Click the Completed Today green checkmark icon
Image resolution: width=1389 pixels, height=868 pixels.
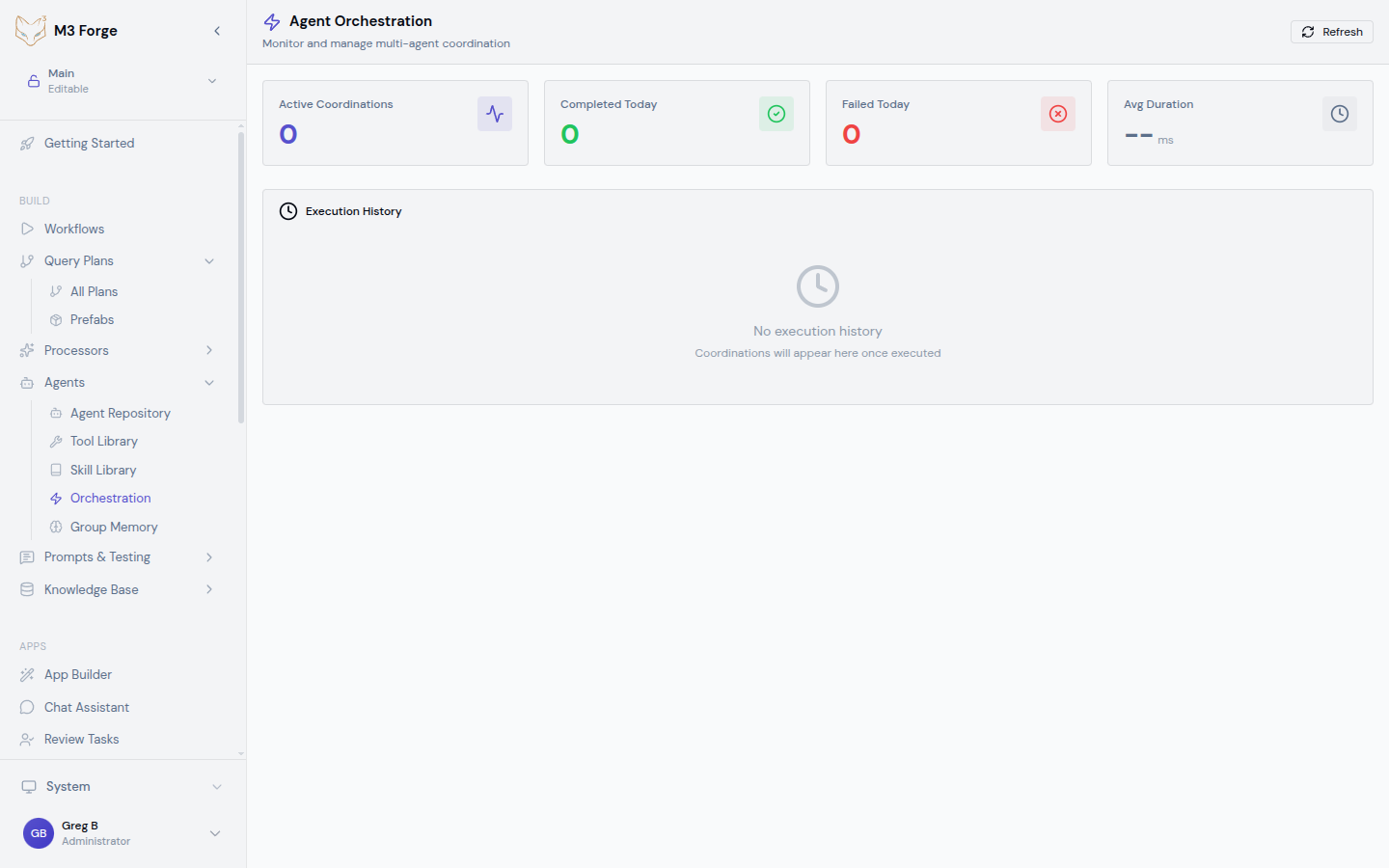tap(776, 114)
